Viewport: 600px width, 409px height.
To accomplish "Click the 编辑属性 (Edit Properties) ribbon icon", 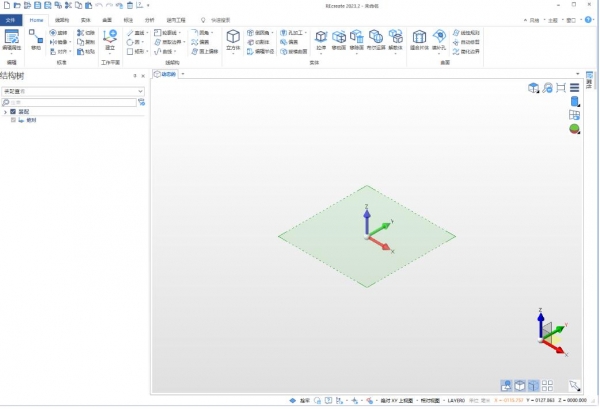I will point(12,38).
